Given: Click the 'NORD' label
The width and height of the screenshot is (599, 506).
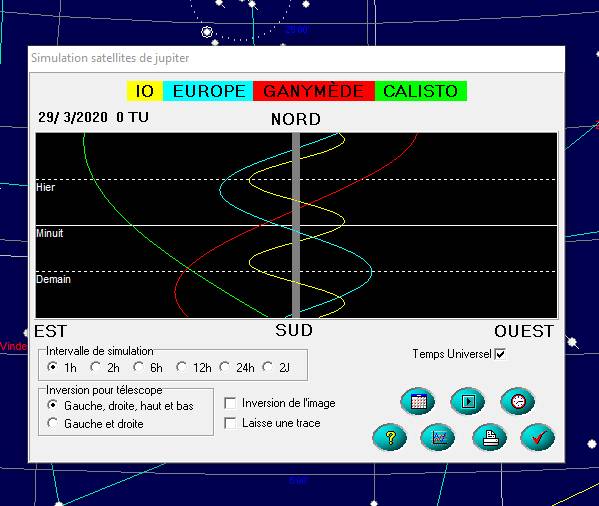Looking at the screenshot, I should click(x=296, y=119).
